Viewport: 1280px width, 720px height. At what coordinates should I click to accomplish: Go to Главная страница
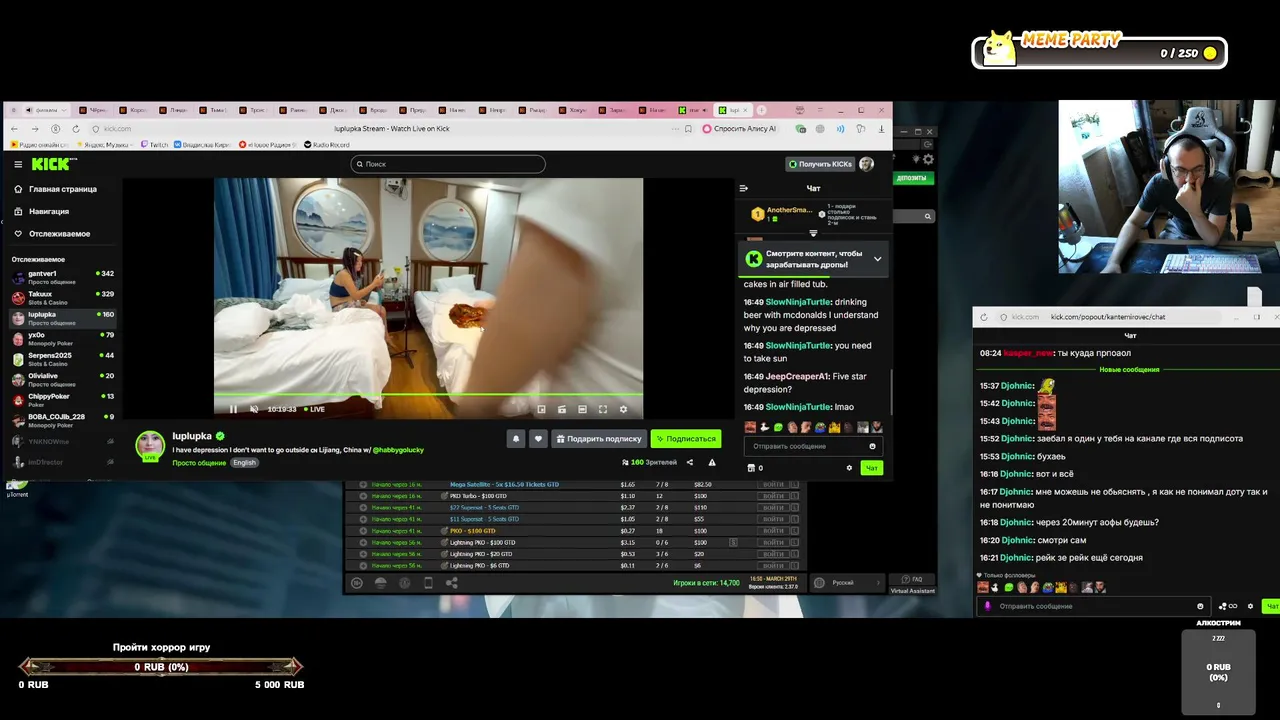click(x=56, y=189)
